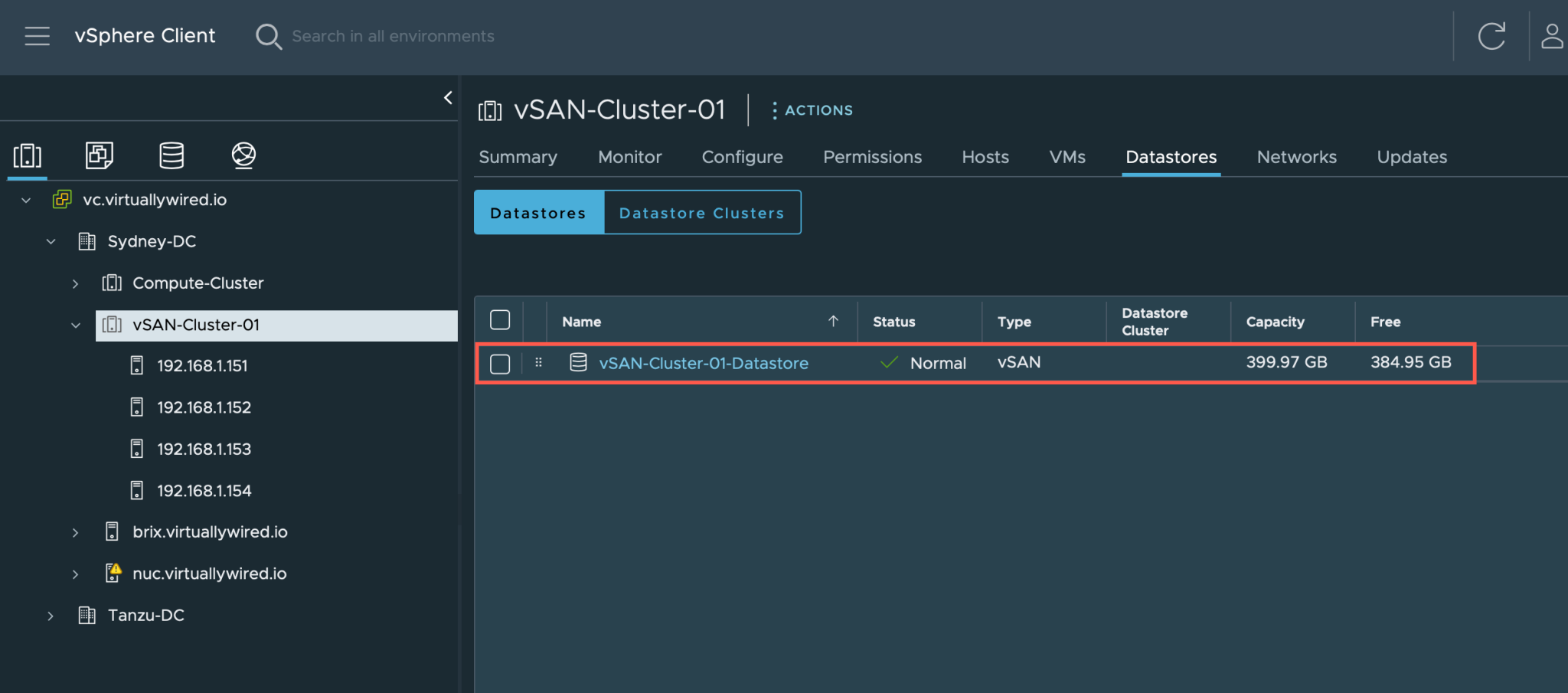This screenshot has height=693, width=1568.
Task: Click the vSAN-Cluster-01 tree cluster icon
Action: pyautogui.click(x=112, y=325)
